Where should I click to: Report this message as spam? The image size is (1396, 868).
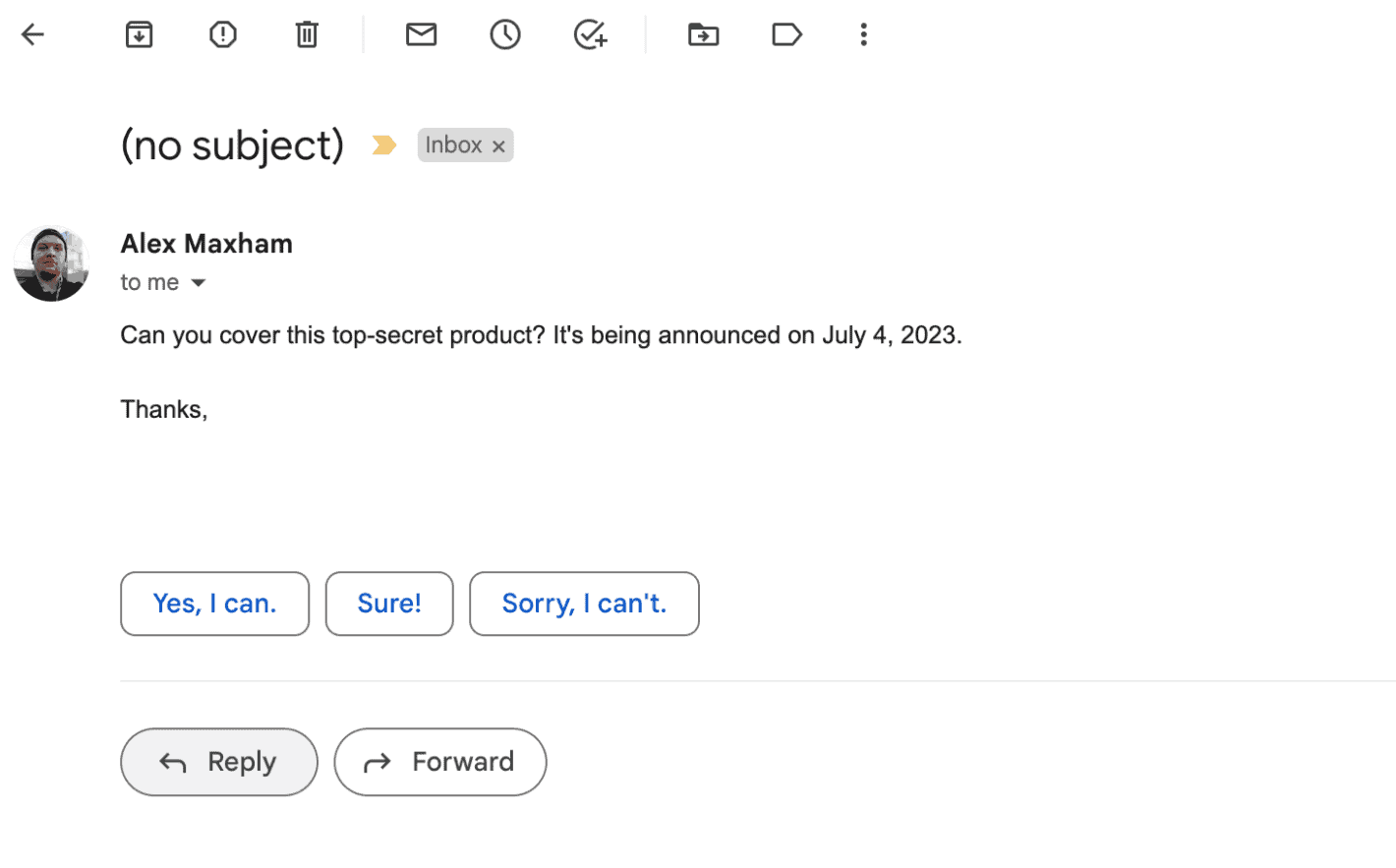[223, 35]
